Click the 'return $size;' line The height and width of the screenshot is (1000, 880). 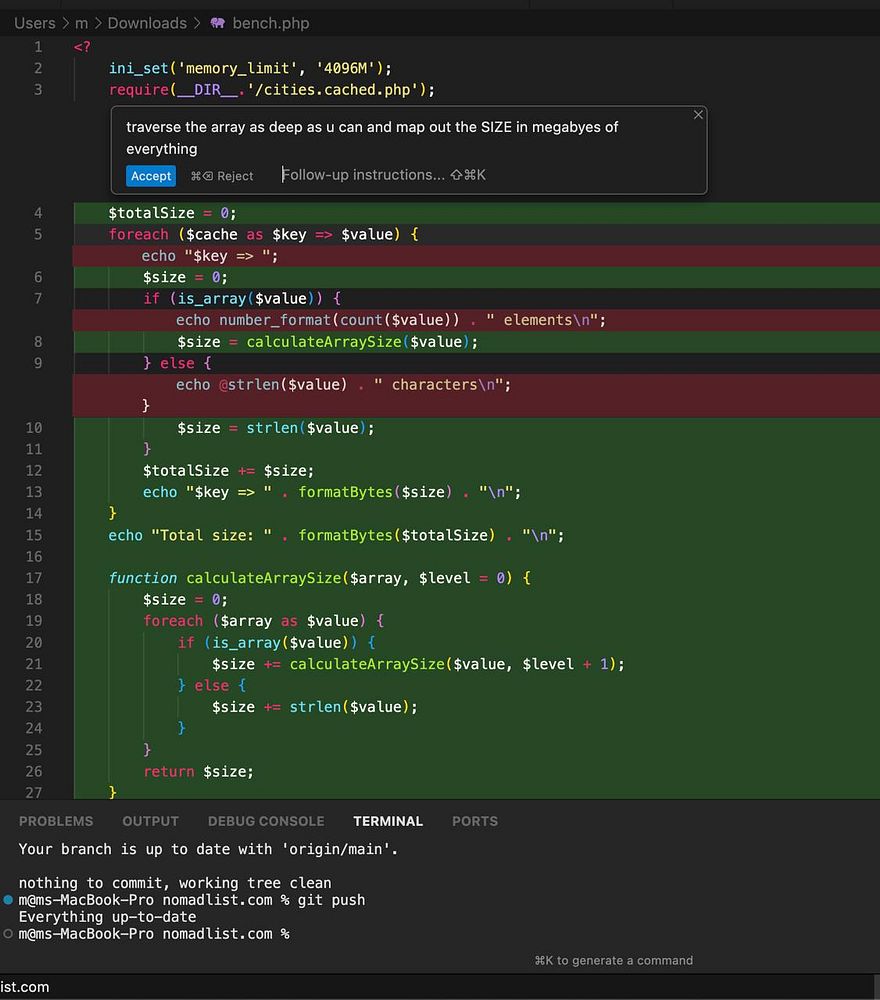coord(198,772)
